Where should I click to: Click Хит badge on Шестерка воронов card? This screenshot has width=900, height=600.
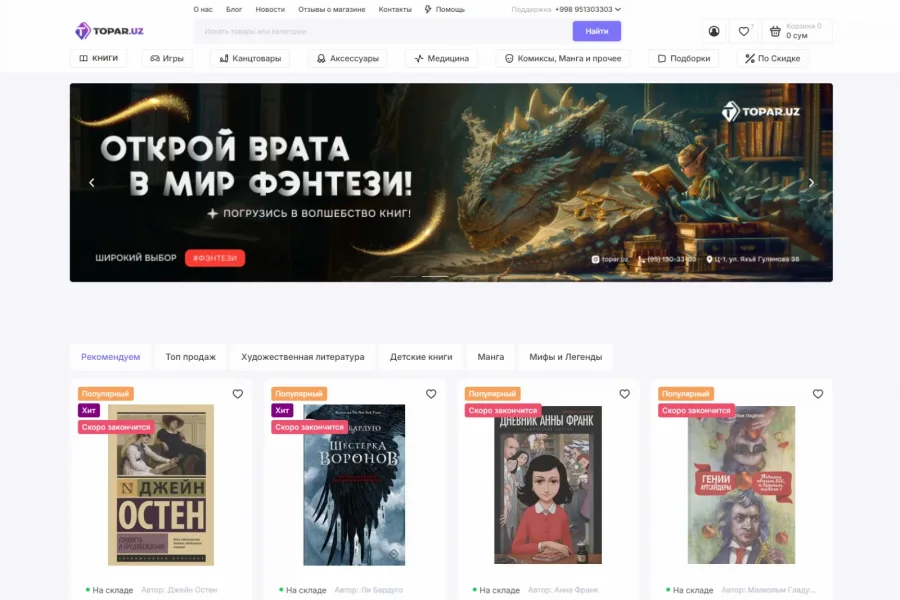tap(282, 411)
